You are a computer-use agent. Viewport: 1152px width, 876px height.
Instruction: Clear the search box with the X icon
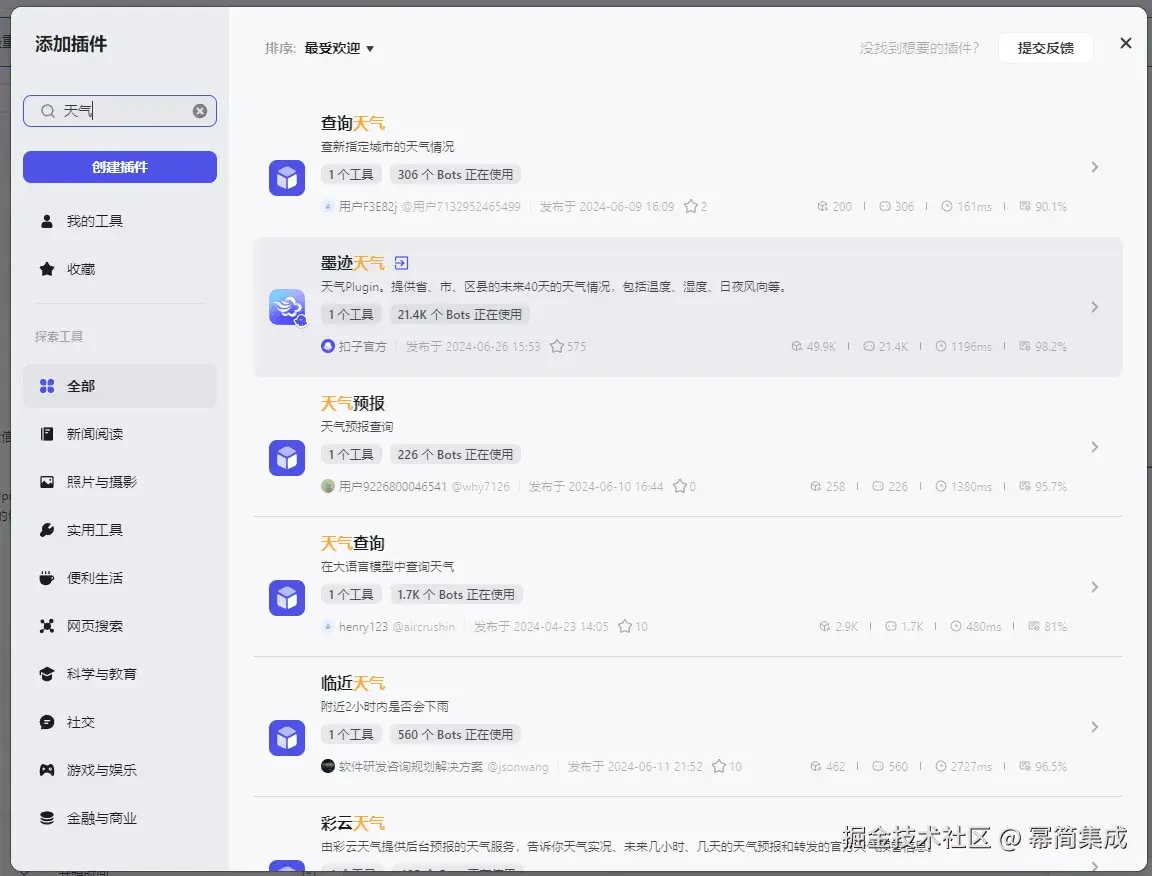click(198, 111)
